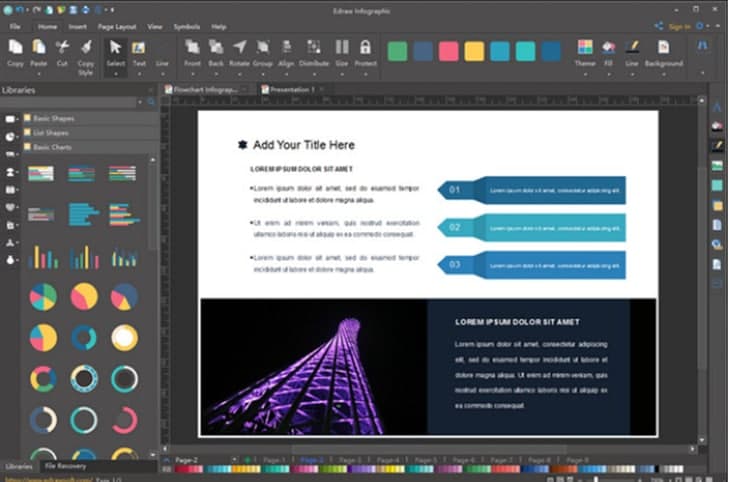Click the Cut scissors icon

[x=62, y=47]
